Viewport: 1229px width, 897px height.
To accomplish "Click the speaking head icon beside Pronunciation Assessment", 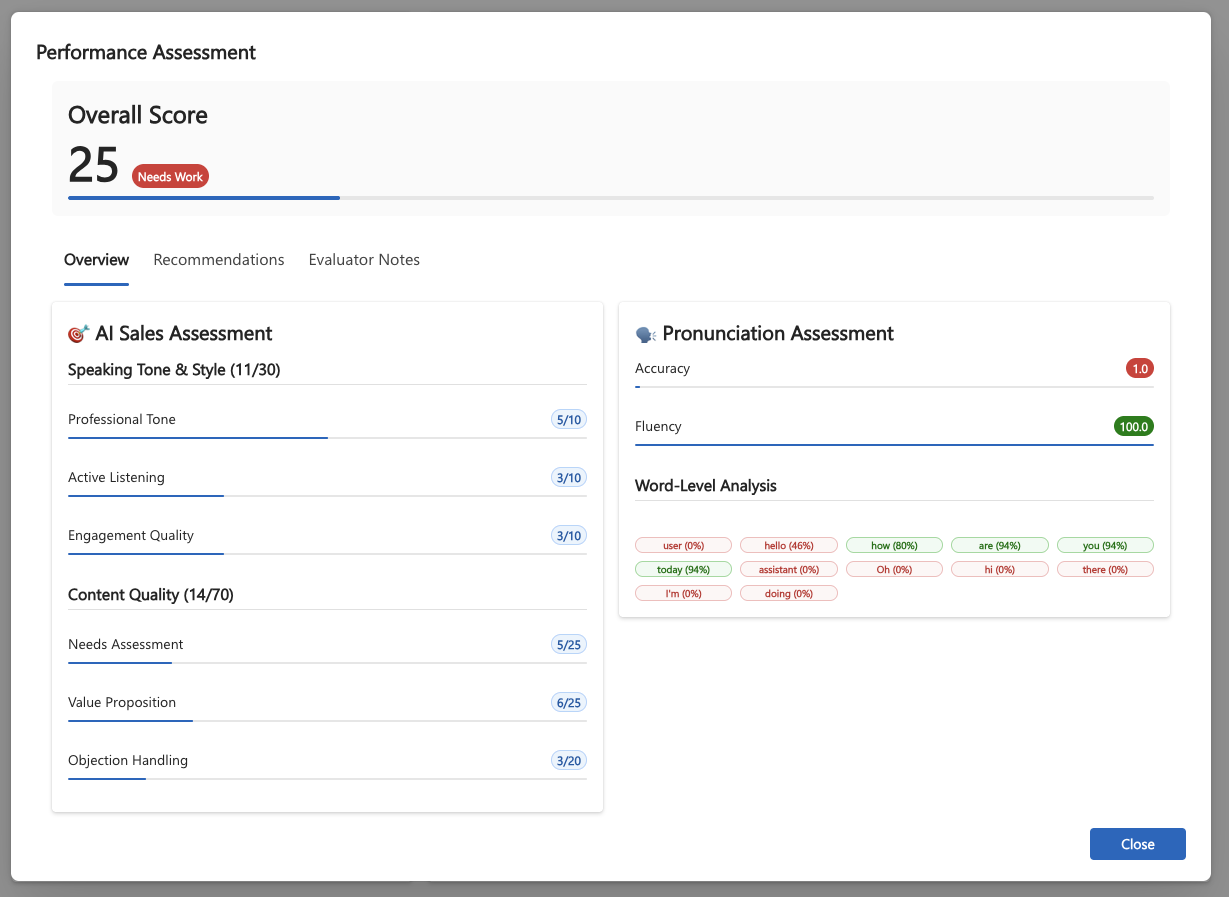I will point(645,334).
